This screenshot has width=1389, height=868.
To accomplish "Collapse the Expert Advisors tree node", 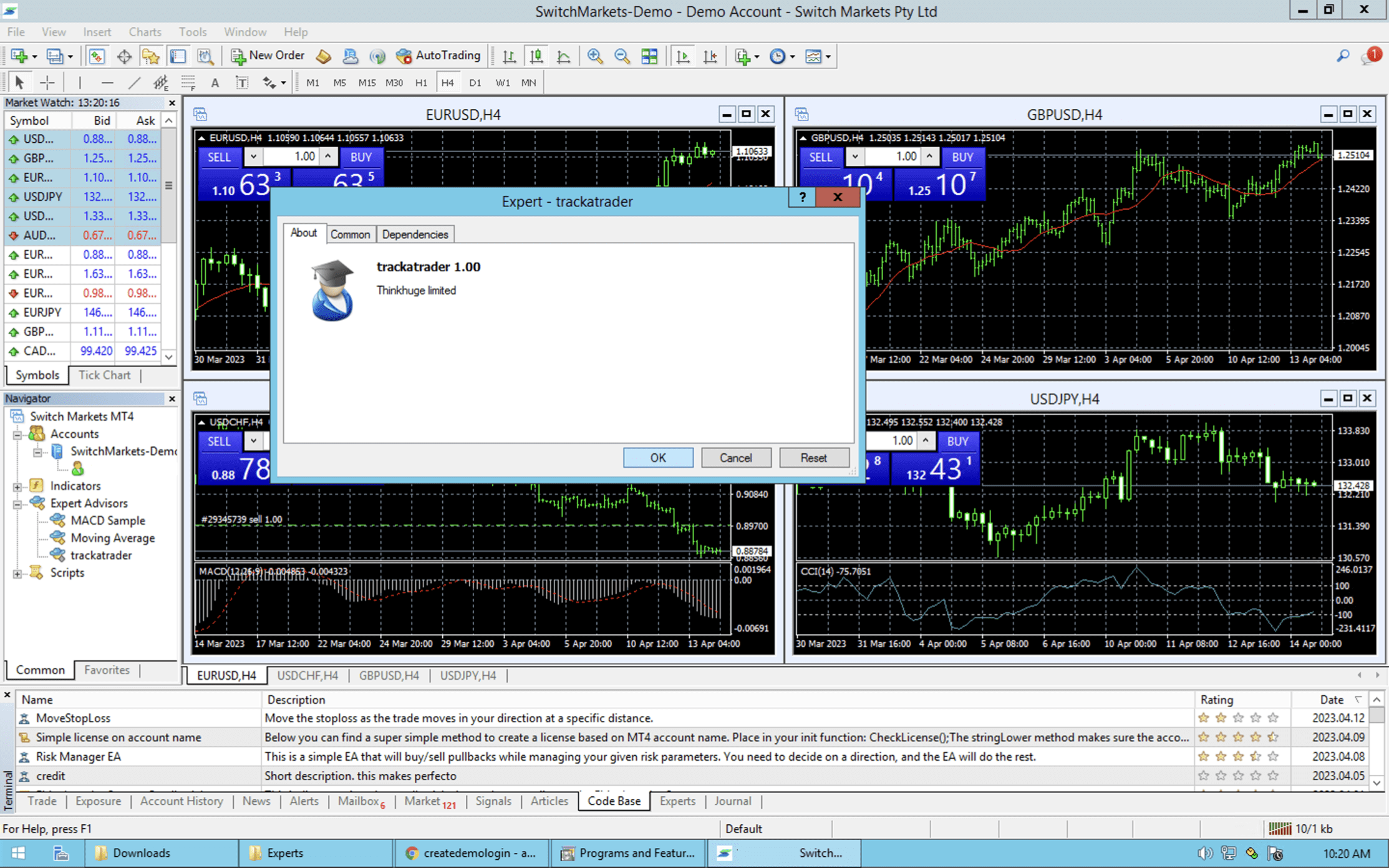I will tap(17, 504).
